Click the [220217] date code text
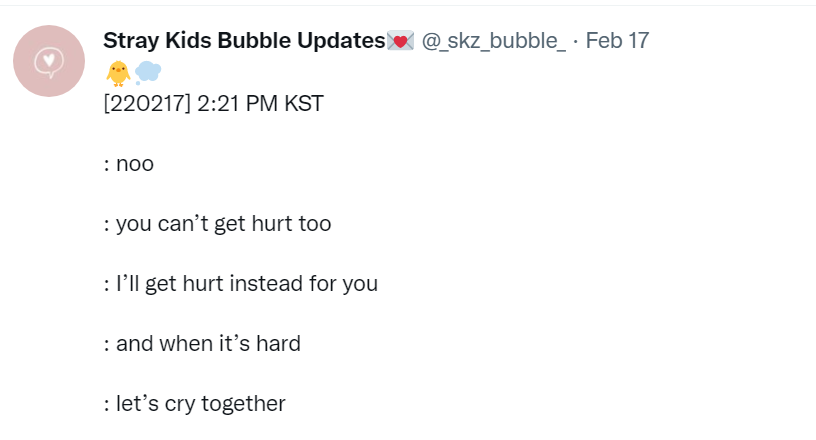Screen dimensions: 816x440 click(147, 103)
